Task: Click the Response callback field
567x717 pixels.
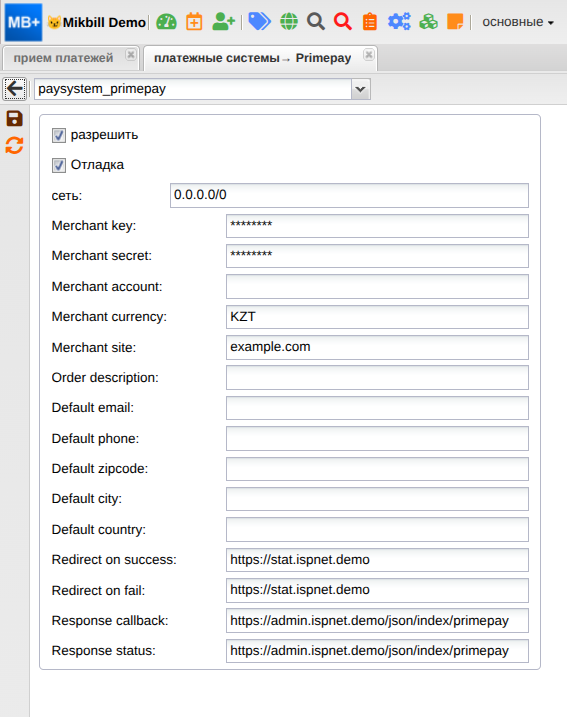Action: pos(377,621)
